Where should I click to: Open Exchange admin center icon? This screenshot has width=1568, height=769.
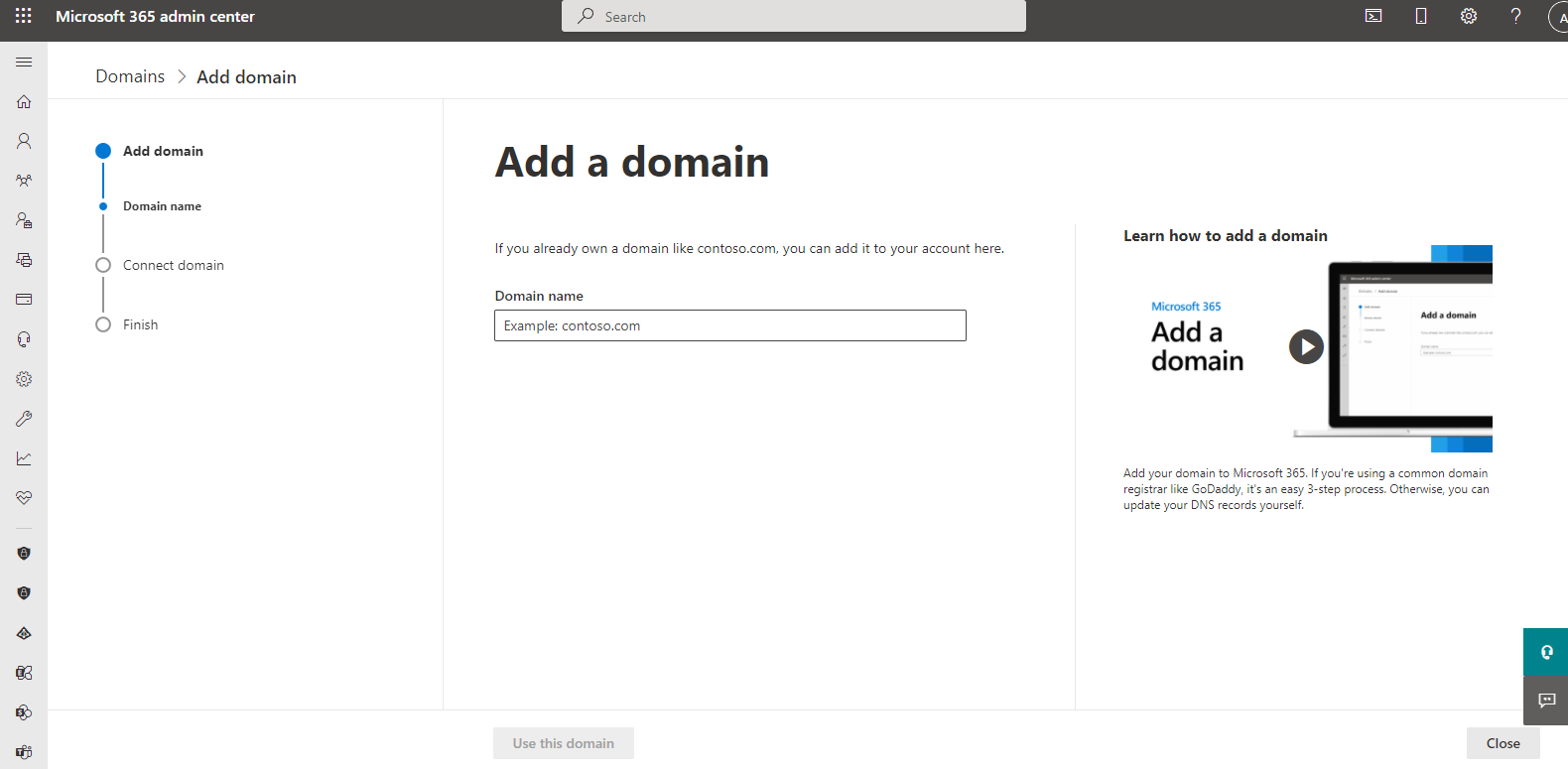[x=24, y=673]
